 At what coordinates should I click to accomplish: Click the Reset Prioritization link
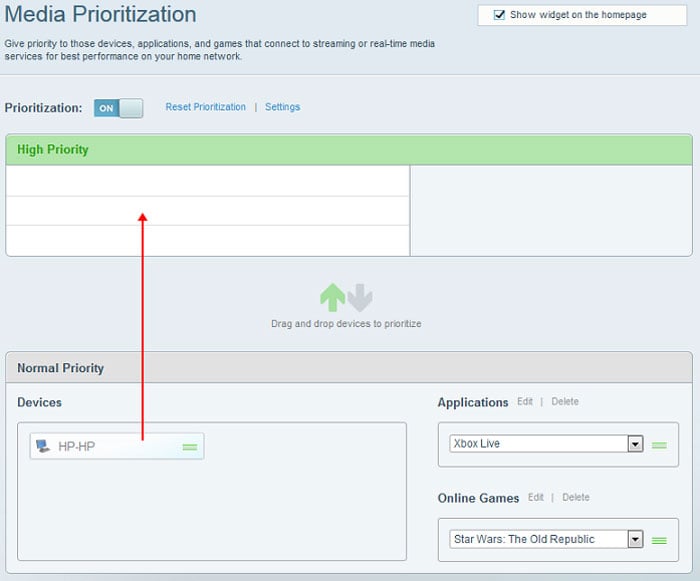click(205, 107)
